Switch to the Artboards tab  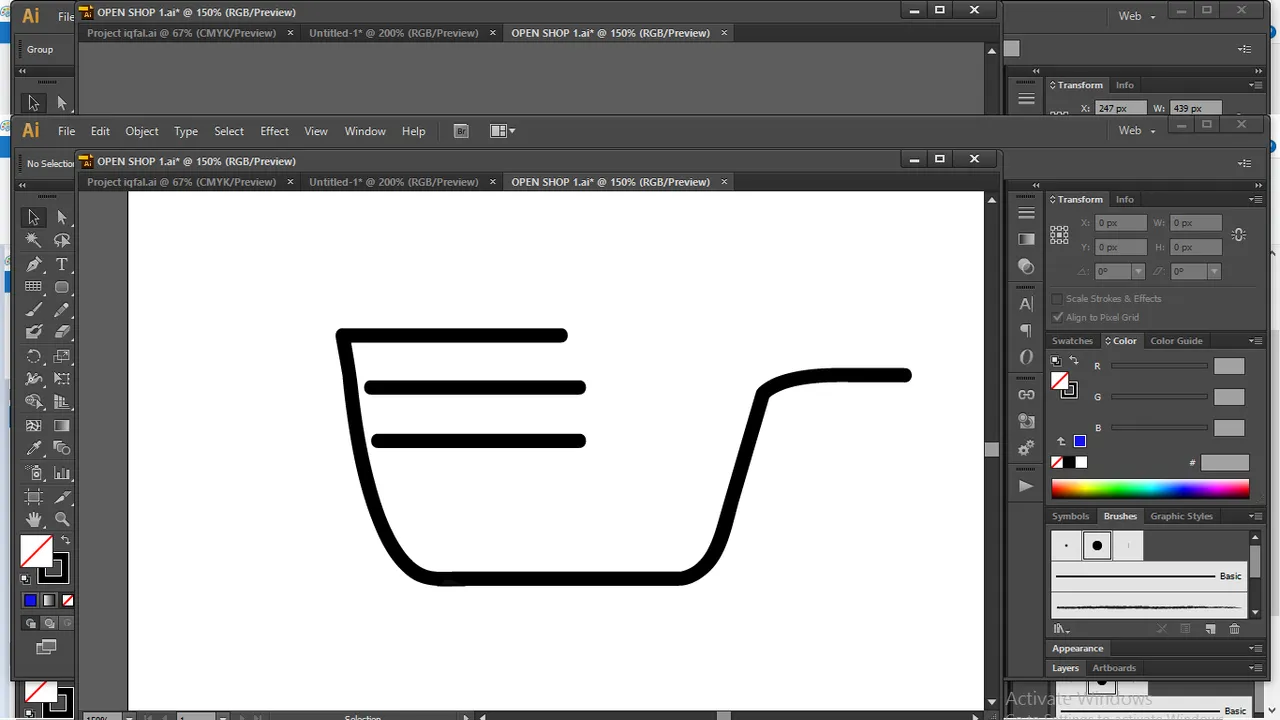click(x=1114, y=668)
